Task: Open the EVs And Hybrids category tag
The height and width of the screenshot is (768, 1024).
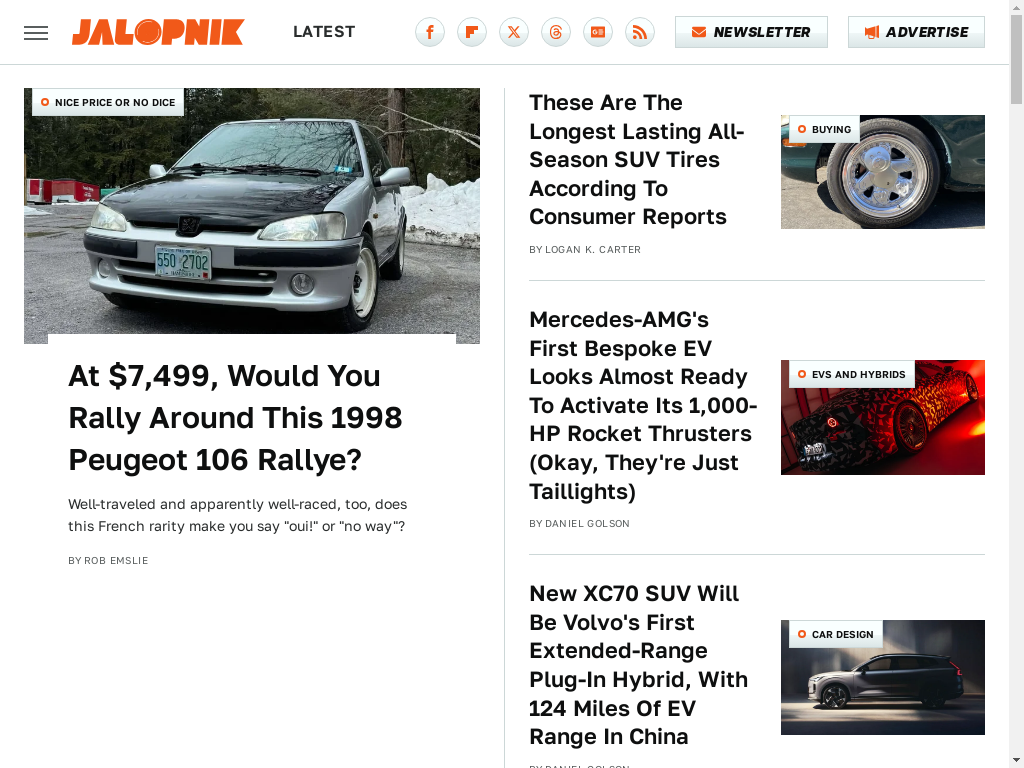Action: [852, 374]
